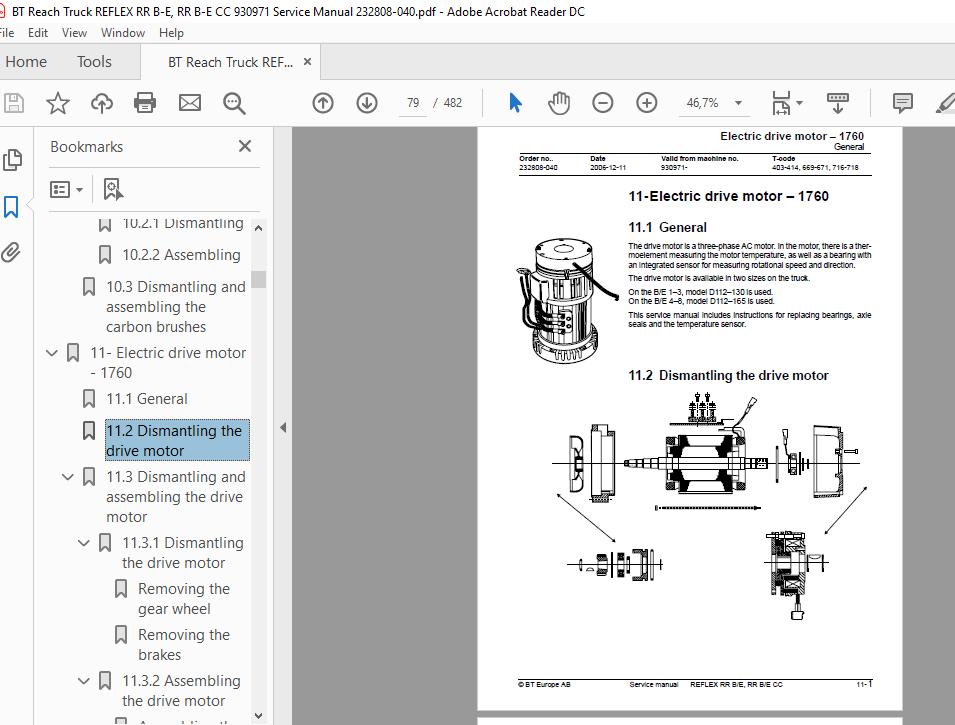Screen dimensions: 955x725
Task: Open the page fit options dropdown arrow
Action: (800, 103)
